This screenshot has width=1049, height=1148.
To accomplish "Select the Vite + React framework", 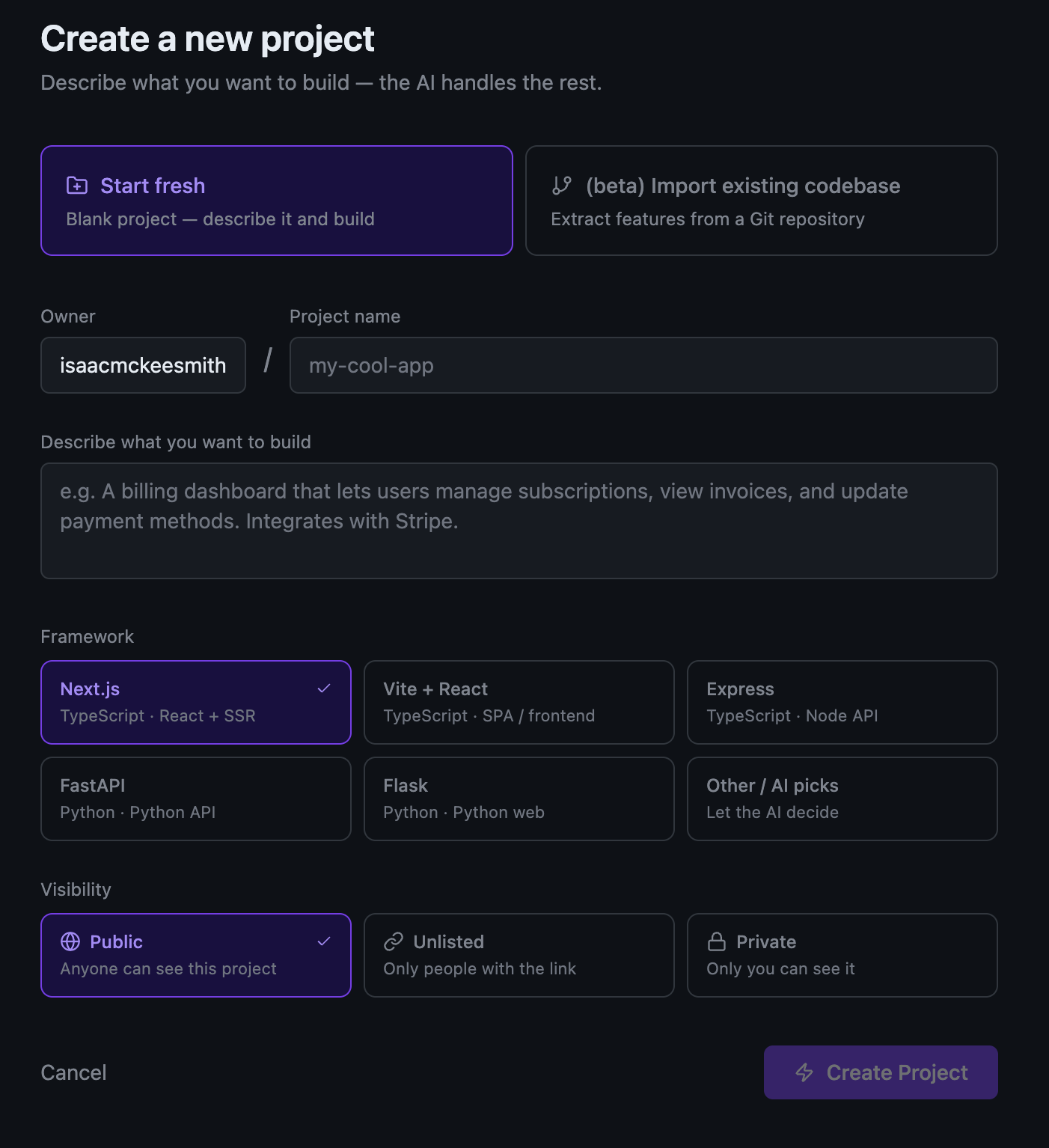I will click(519, 702).
